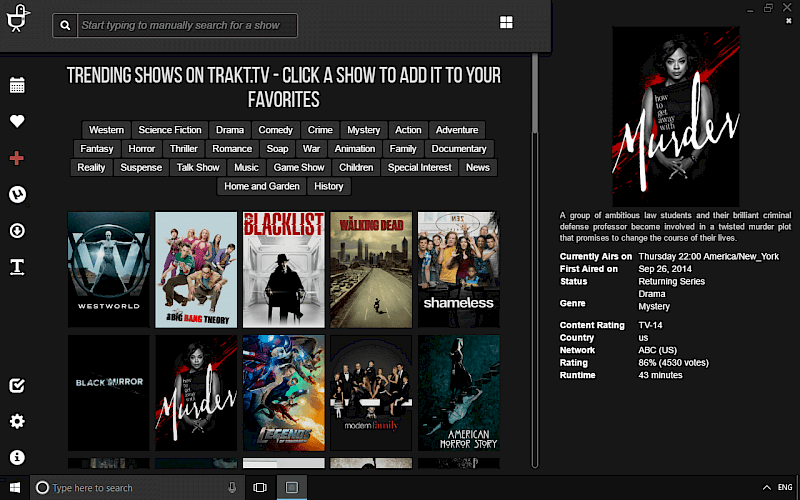The height and width of the screenshot is (500, 800).
Task: Click the DuckieTV taskbar app button
Action: [292, 488]
